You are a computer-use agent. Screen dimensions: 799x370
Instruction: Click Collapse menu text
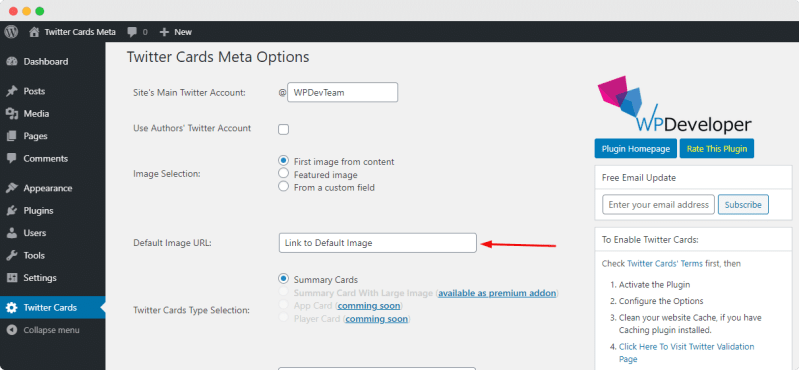pos(51,330)
